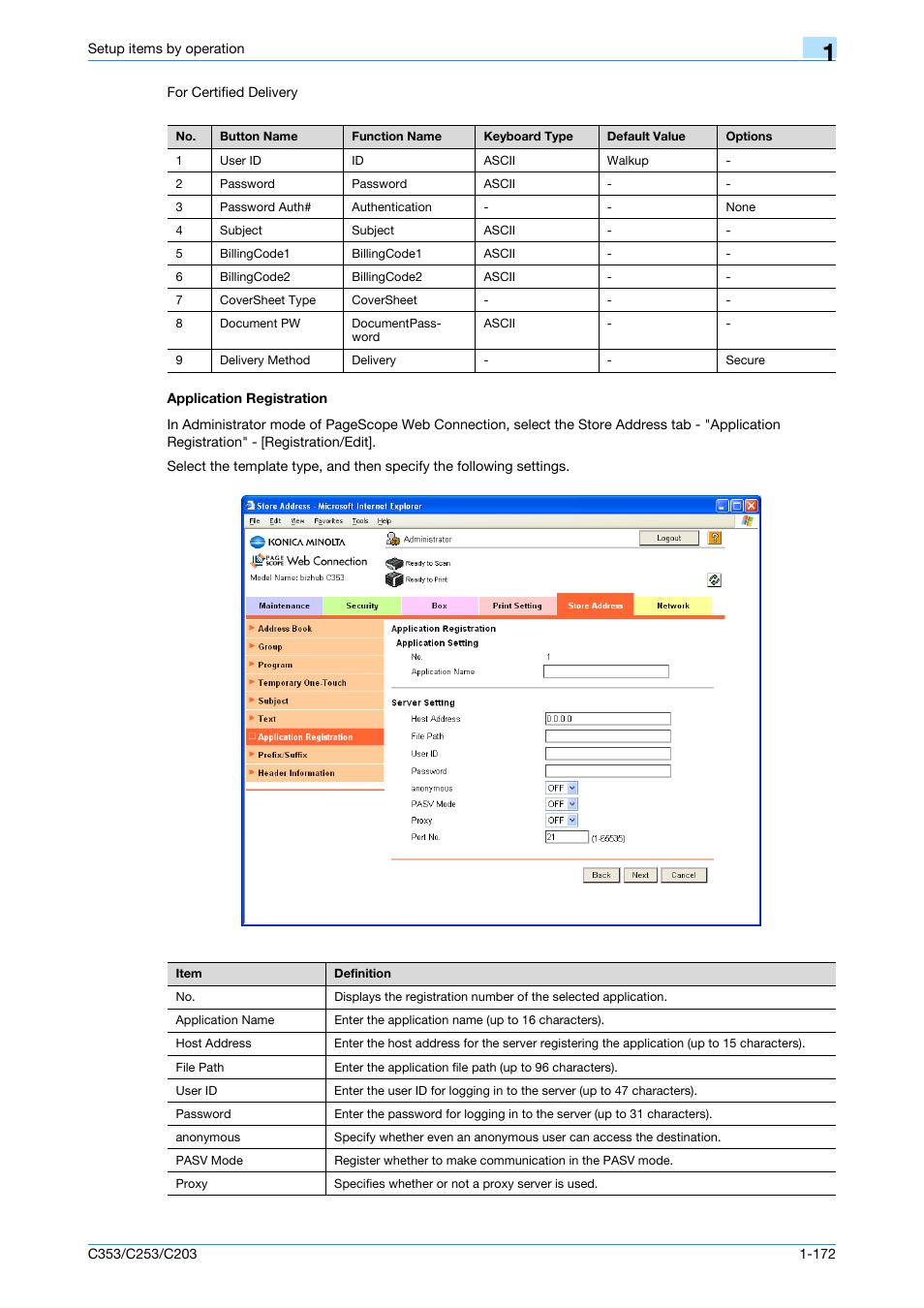Screen dimensions: 924x1308
Task: Click the 'CoverSheet Type' table cell
Action: (278, 300)
